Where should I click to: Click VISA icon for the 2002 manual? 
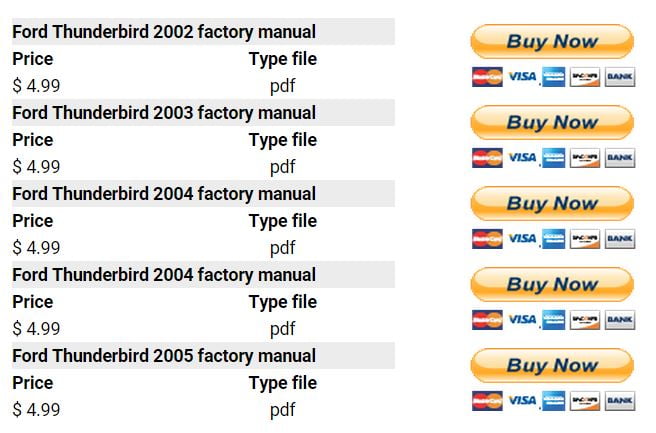[x=521, y=77]
